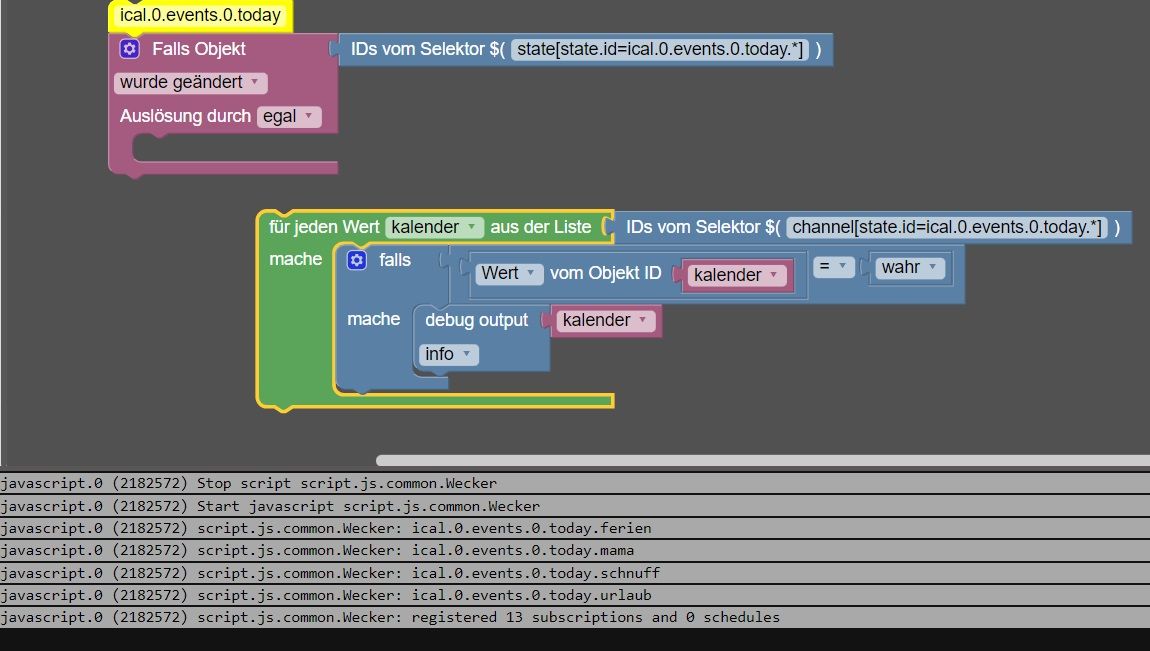Image resolution: width=1150 pixels, height=651 pixels.
Task: Open kalender variable dropdown in Objekt ID
Action: point(736,275)
